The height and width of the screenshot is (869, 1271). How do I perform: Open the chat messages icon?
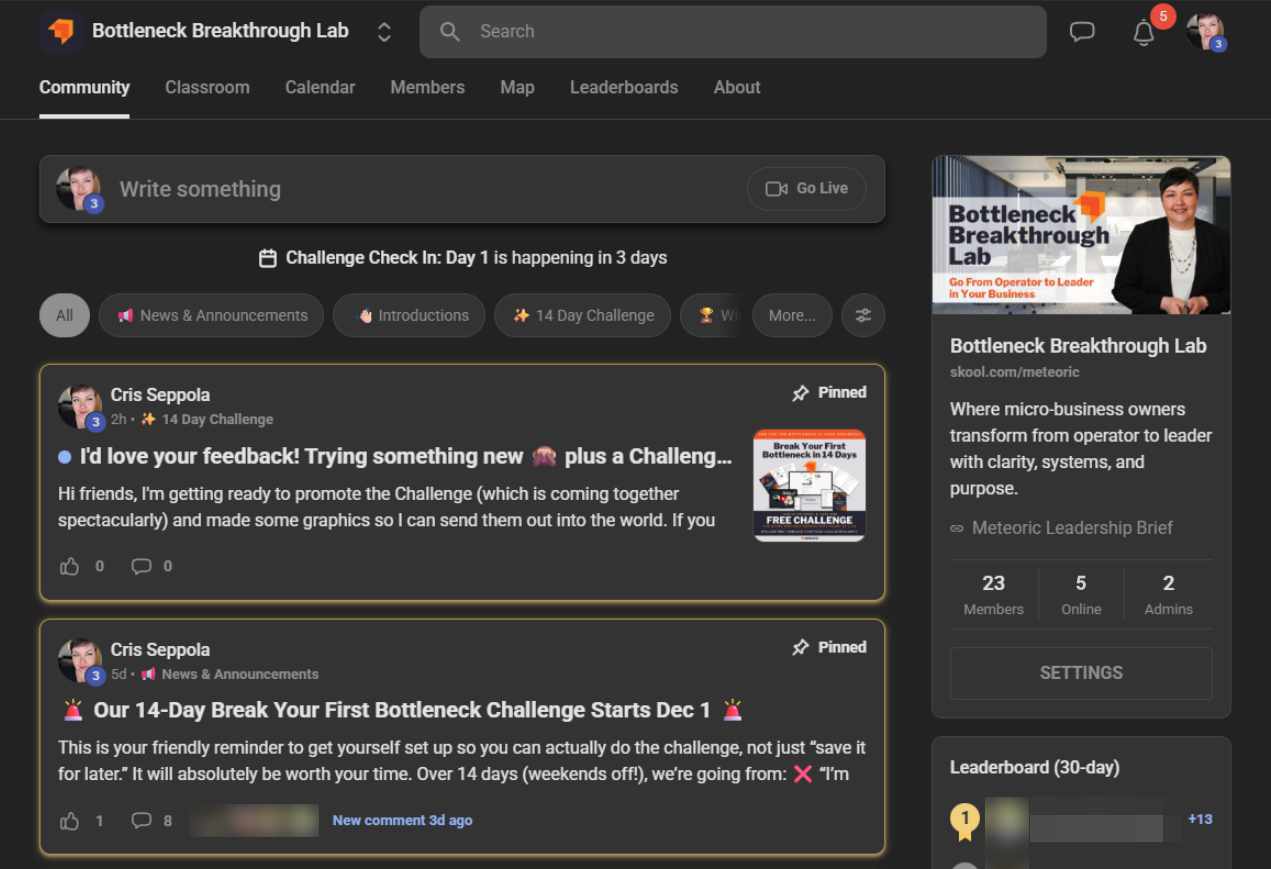pyautogui.click(x=1082, y=32)
